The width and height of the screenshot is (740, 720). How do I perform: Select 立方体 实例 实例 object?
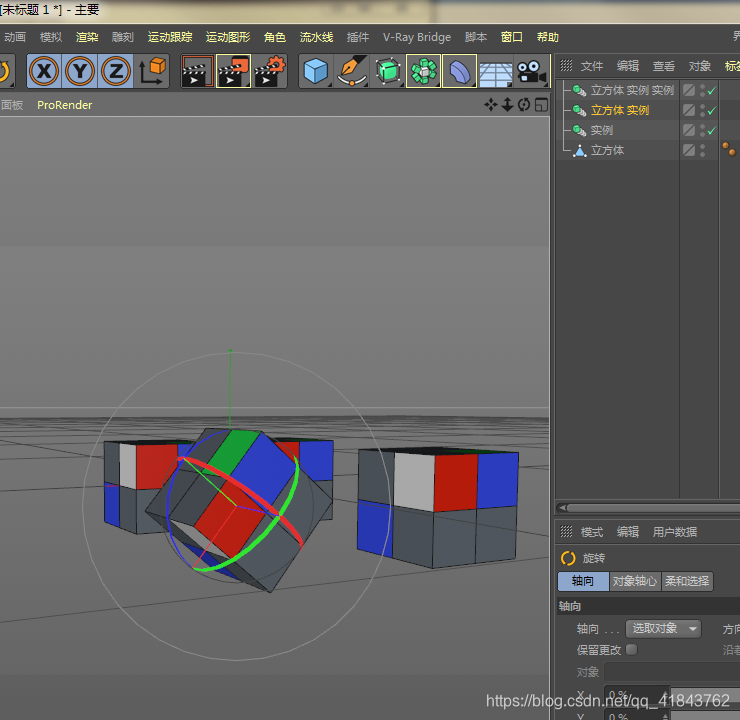point(632,90)
